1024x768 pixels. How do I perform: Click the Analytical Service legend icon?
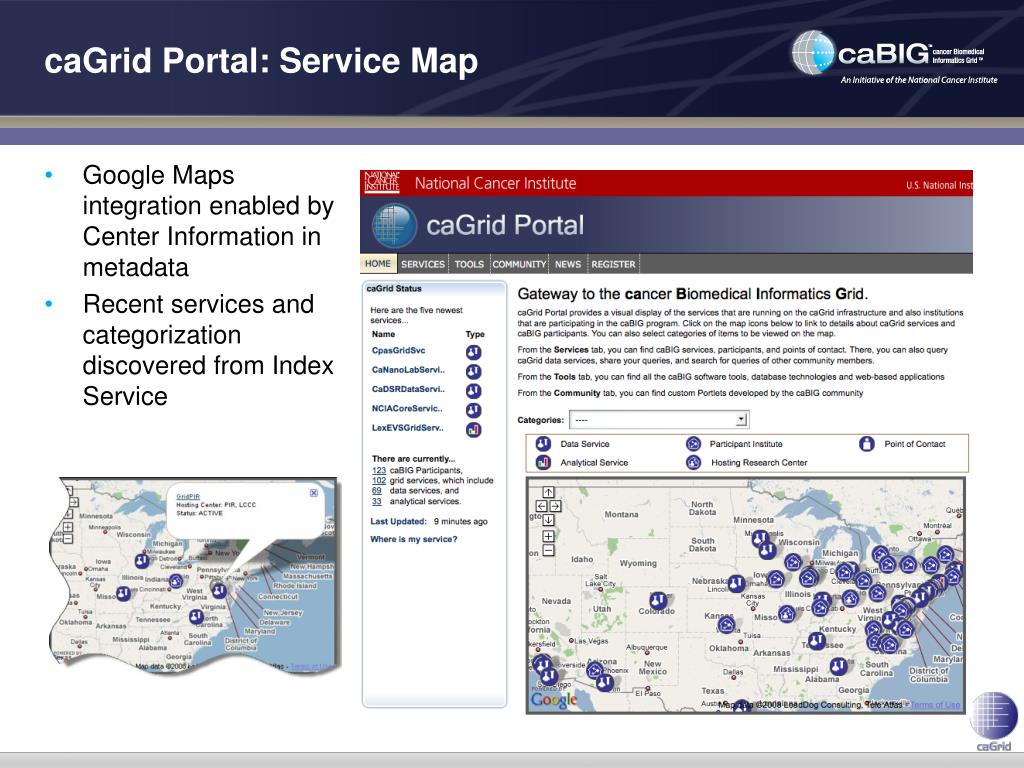click(543, 462)
